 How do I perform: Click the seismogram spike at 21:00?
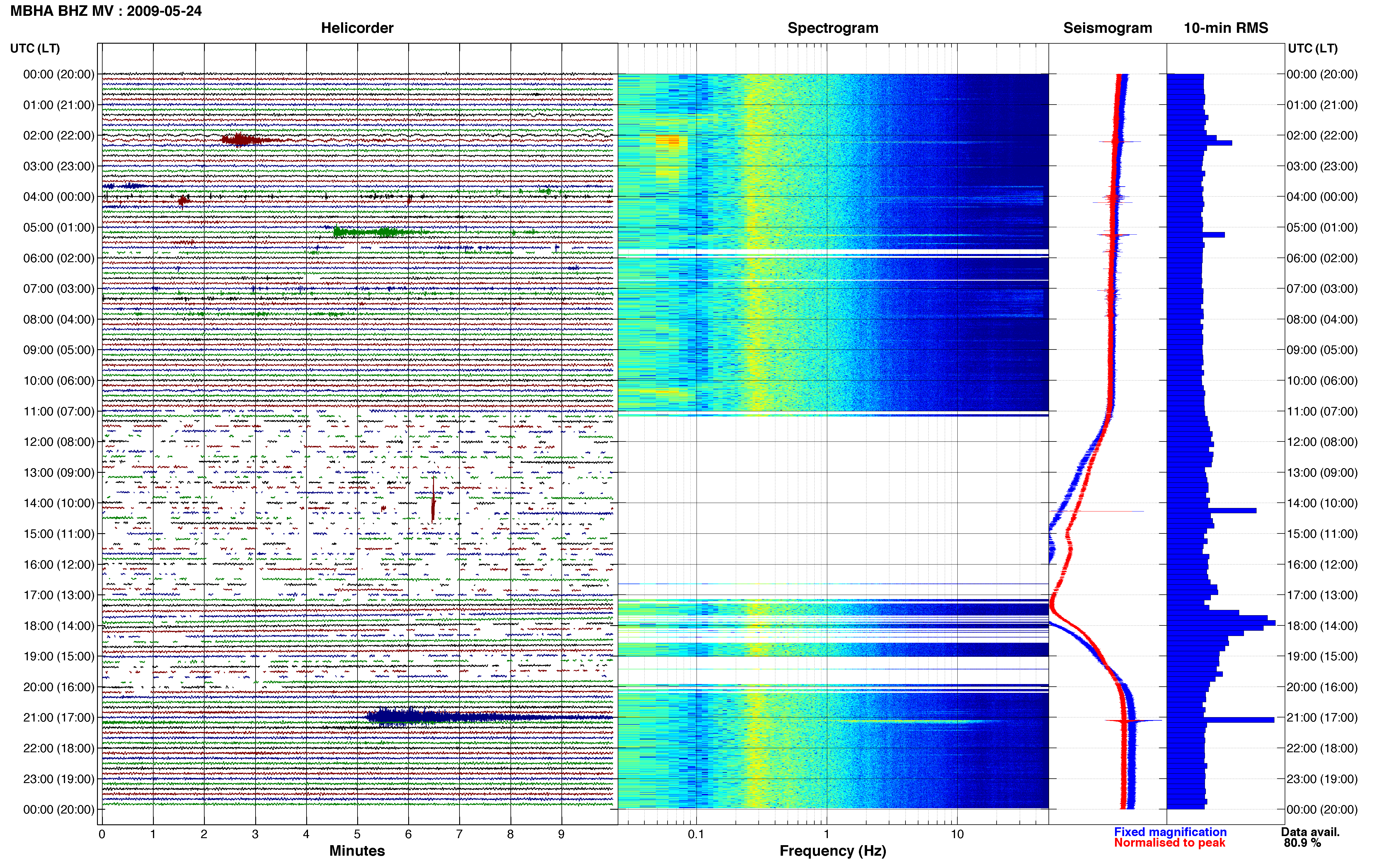tap(1133, 720)
